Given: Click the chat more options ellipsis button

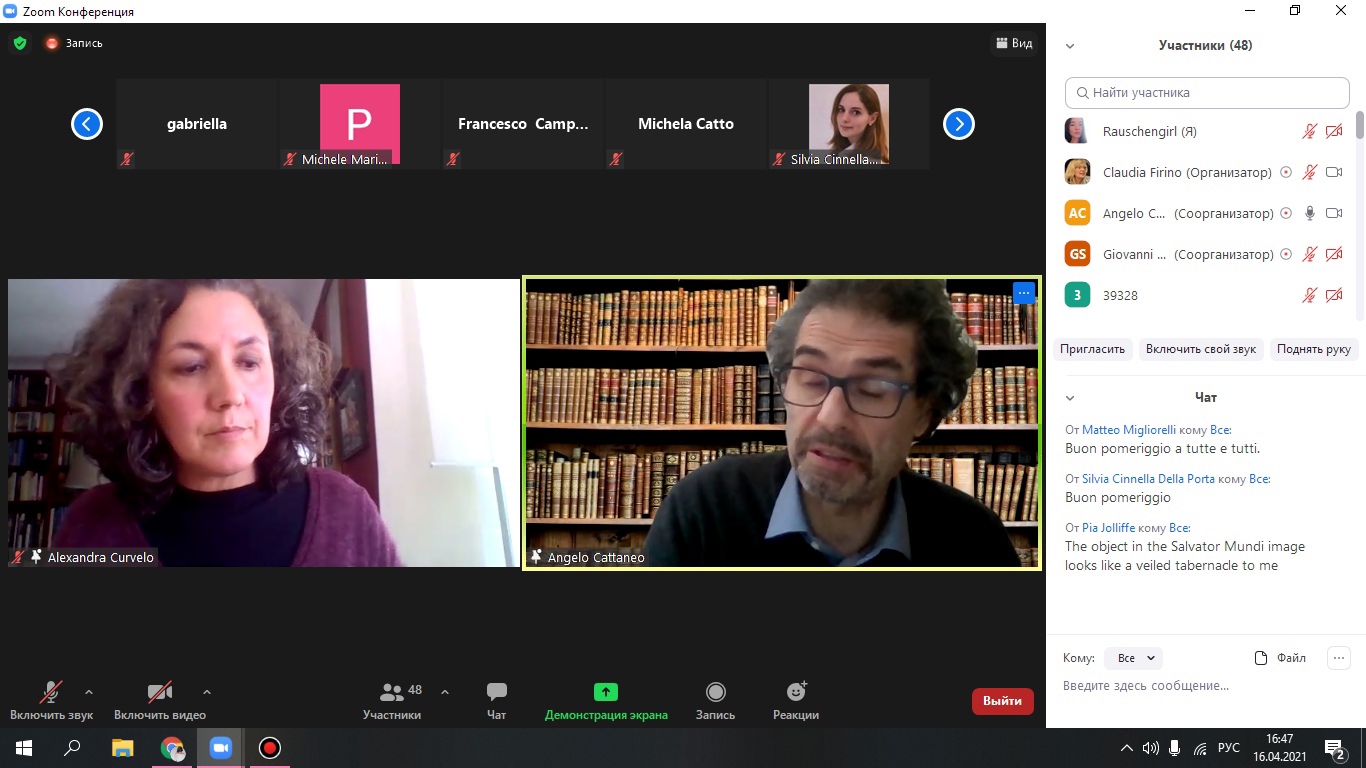Looking at the screenshot, I should [1338, 657].
